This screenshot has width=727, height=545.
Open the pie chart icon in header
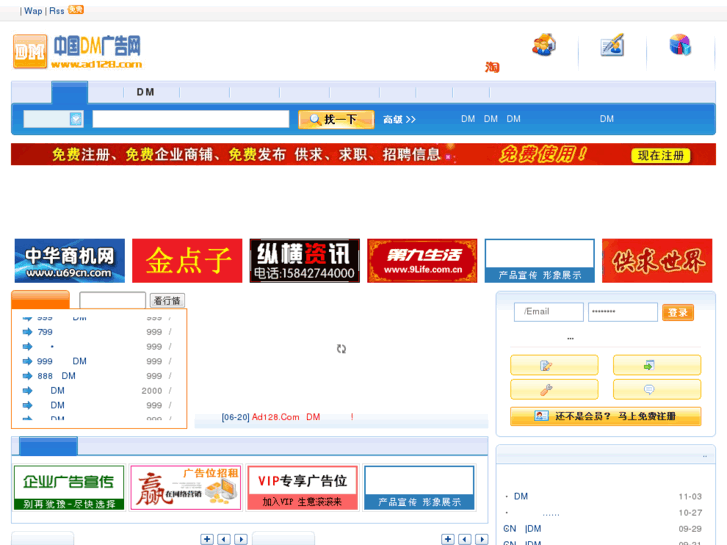click(x=680, y=45)
